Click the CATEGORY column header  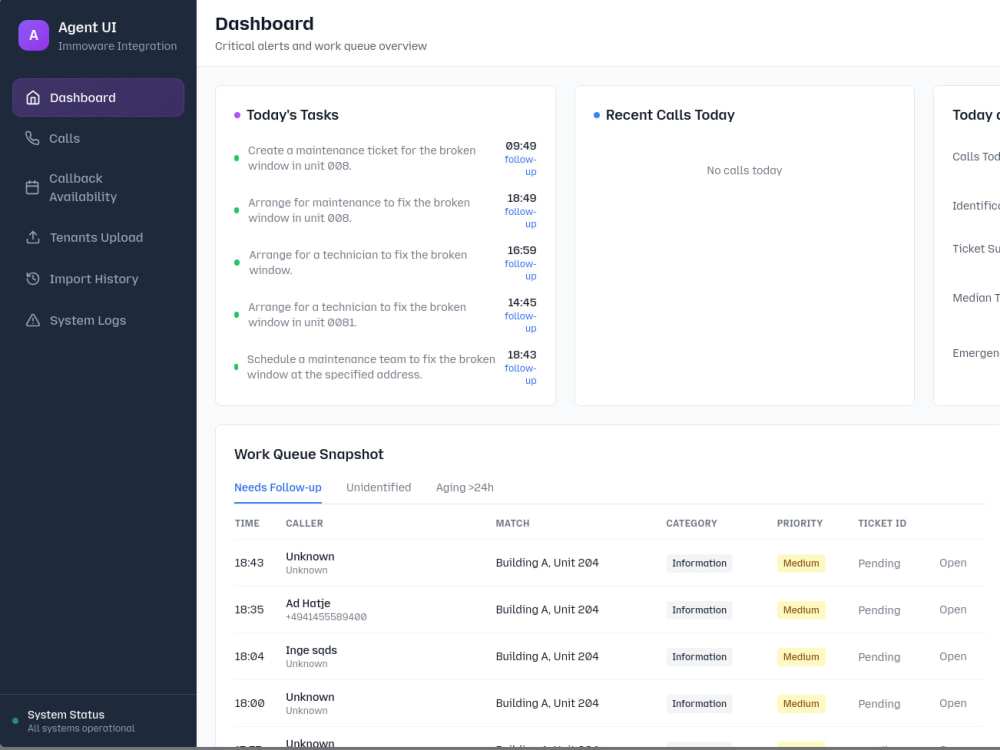(x=691, y=523)
